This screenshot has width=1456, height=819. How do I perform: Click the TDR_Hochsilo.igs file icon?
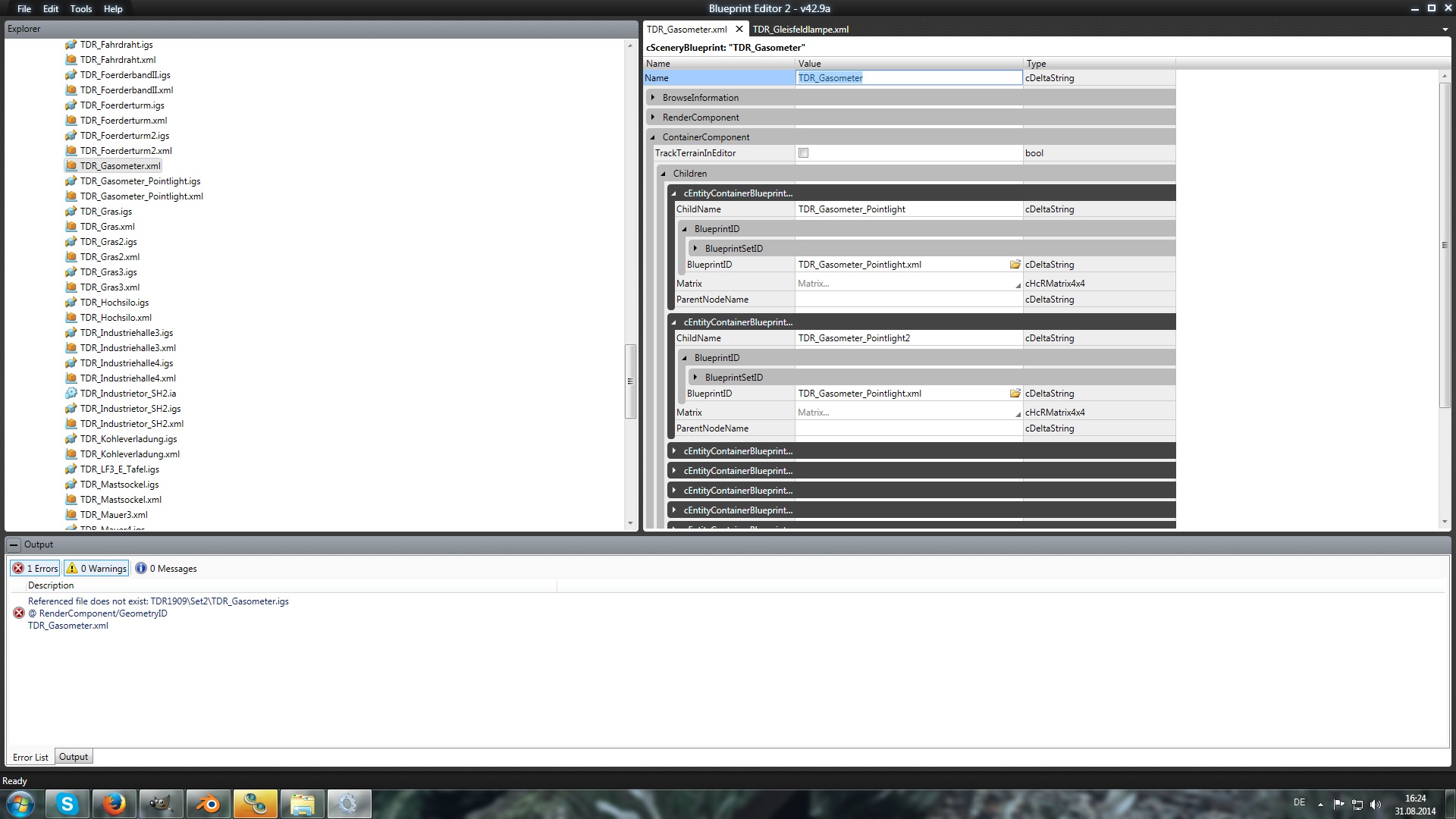point(71,303)
